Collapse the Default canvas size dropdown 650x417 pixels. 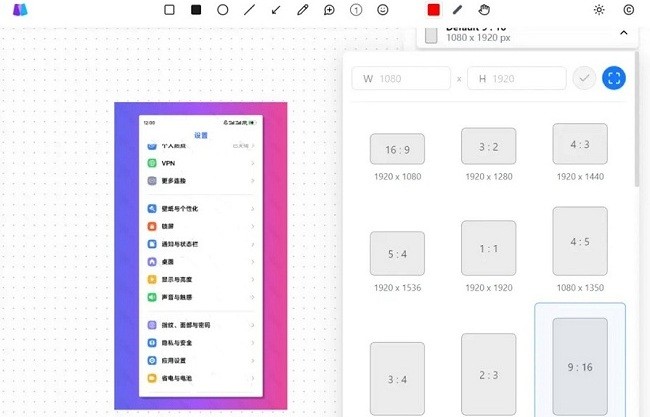point(623,33)
